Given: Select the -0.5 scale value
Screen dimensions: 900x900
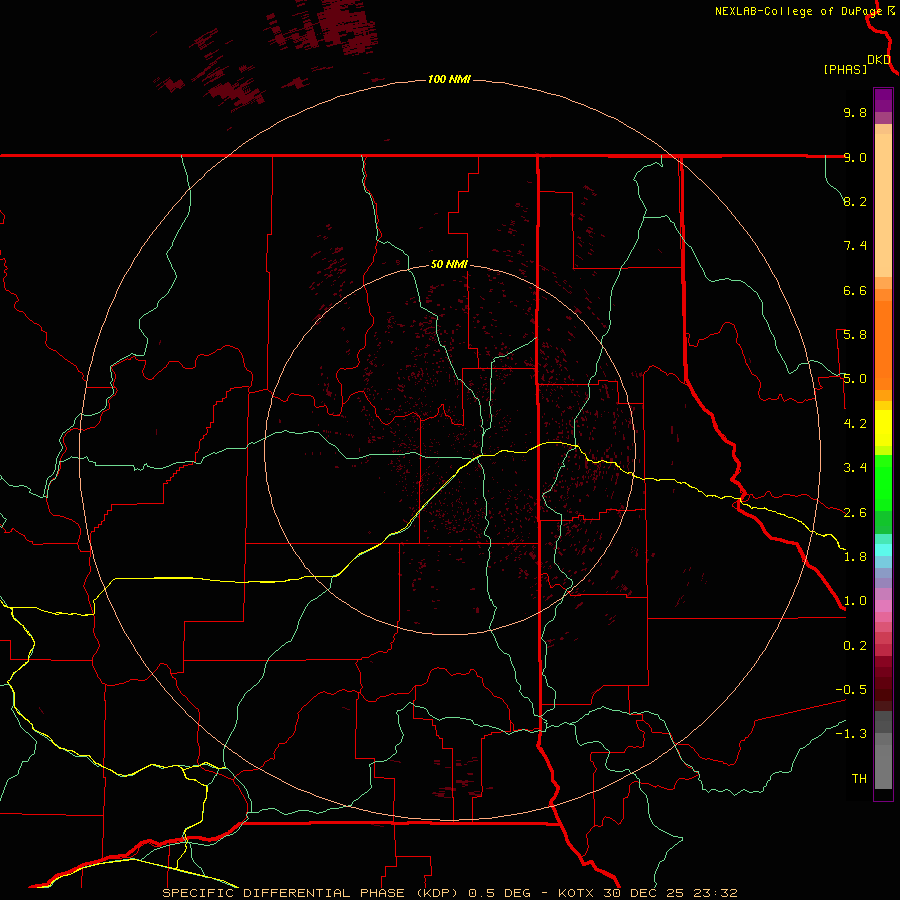Looking at the screenshot, I should click(x=851, y=690).
